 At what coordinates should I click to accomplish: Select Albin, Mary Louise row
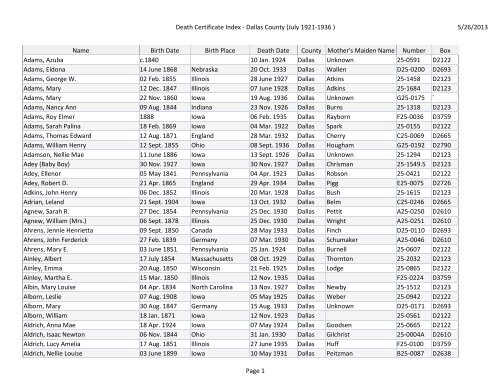click(240, 287)
